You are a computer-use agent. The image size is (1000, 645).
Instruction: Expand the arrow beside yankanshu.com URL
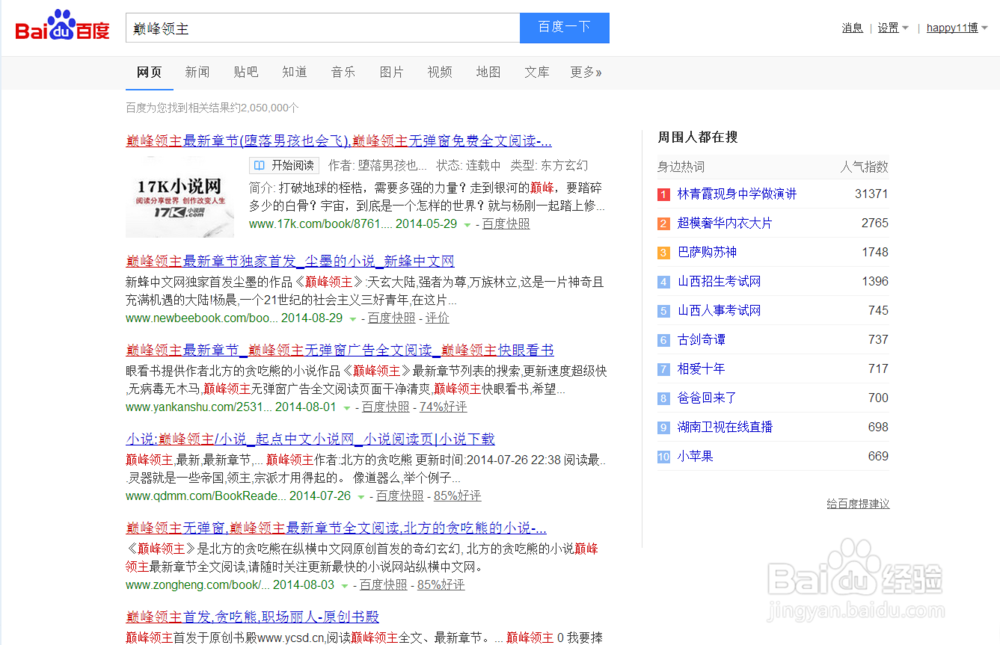click(346, 408)
